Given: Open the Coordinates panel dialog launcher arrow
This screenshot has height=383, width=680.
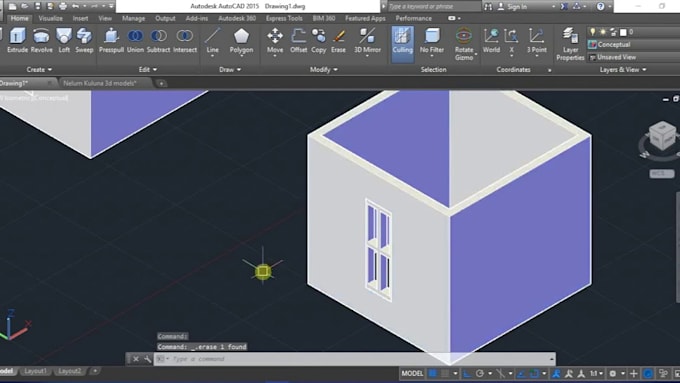Looking at the screenshot, I should point(549,70).
